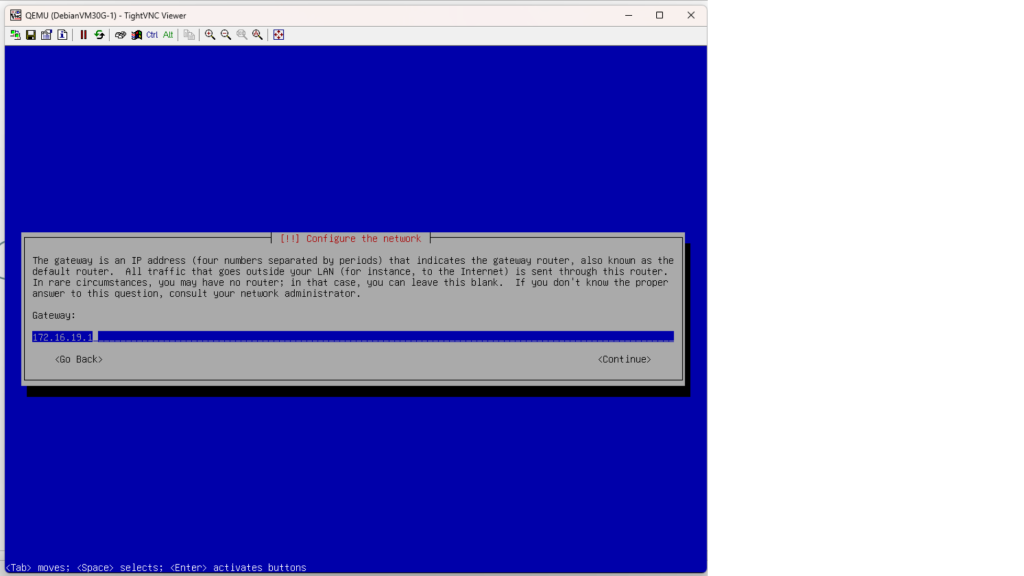Zoom in on the remote display

coord(210,35)
